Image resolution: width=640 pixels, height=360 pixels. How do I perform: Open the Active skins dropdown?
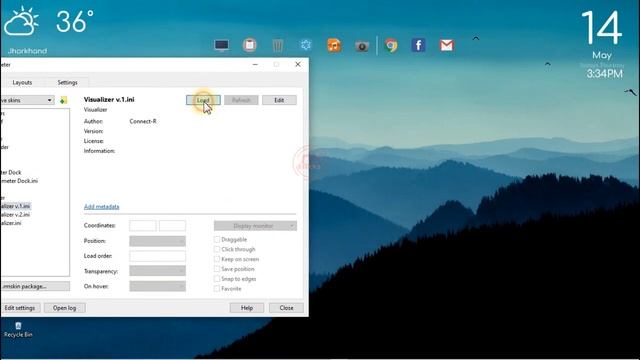[x=27, y=100]
